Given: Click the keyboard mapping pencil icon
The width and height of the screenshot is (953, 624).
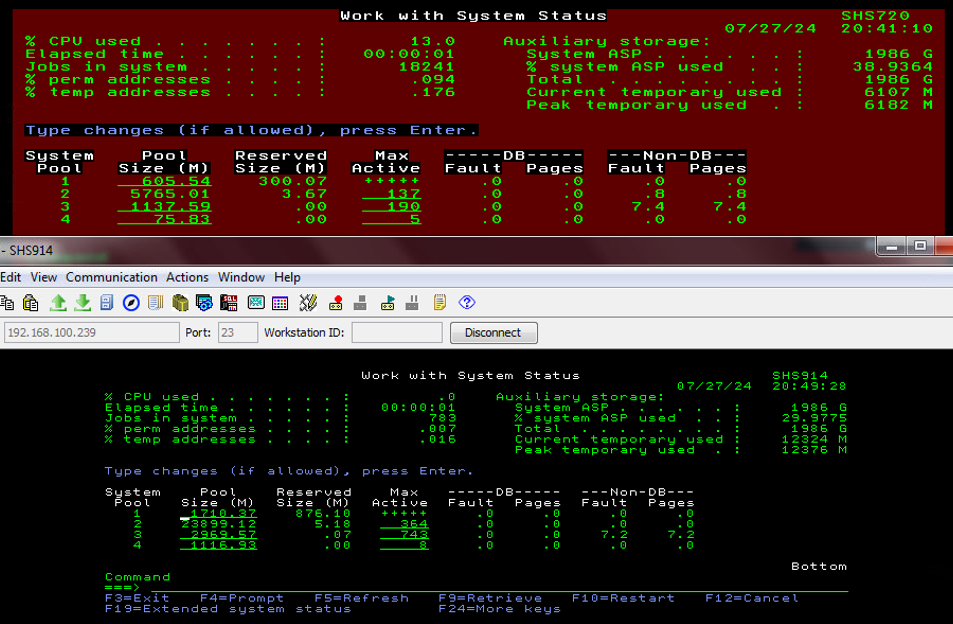Looking at the screenshot, I should tap(308, 302).
